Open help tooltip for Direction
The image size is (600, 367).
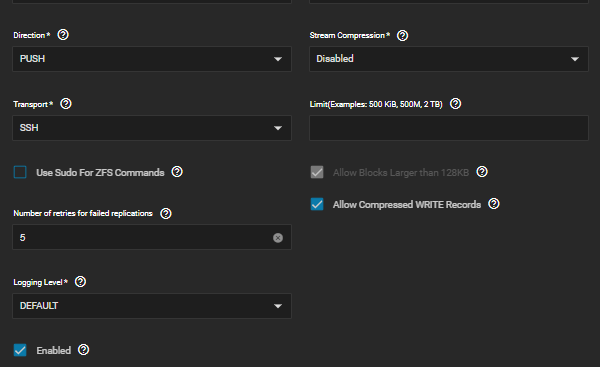(63, 35)
